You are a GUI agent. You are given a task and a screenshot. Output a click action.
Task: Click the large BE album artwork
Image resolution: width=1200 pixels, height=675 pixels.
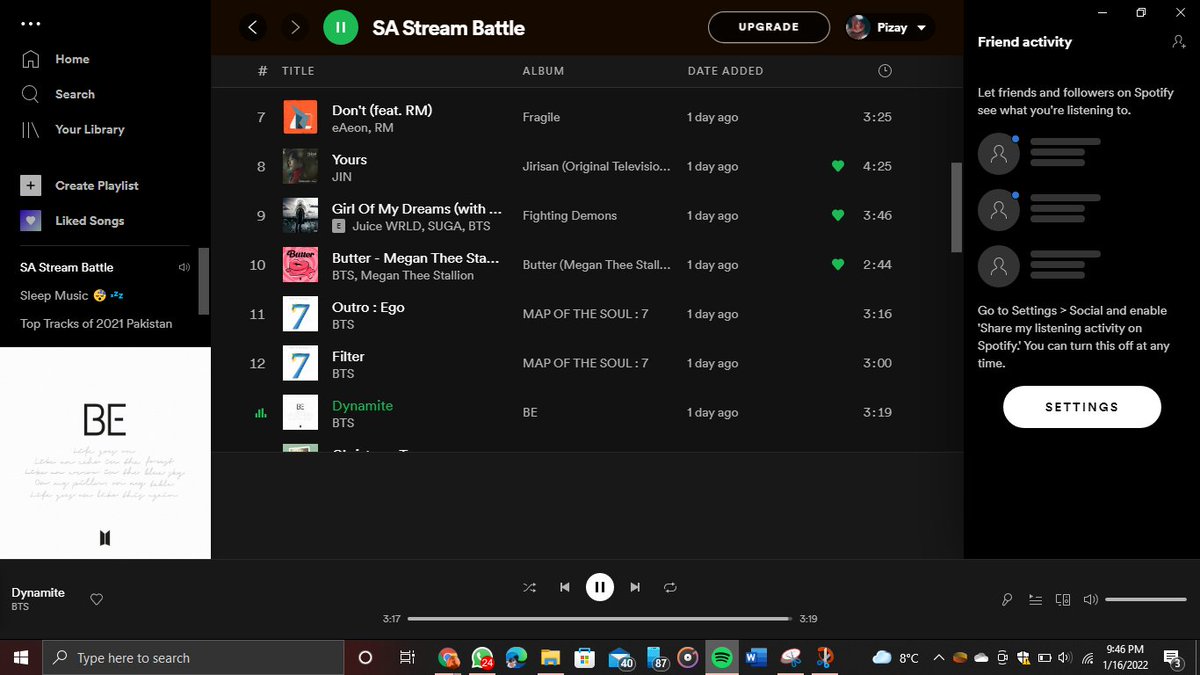coord(105,453)
